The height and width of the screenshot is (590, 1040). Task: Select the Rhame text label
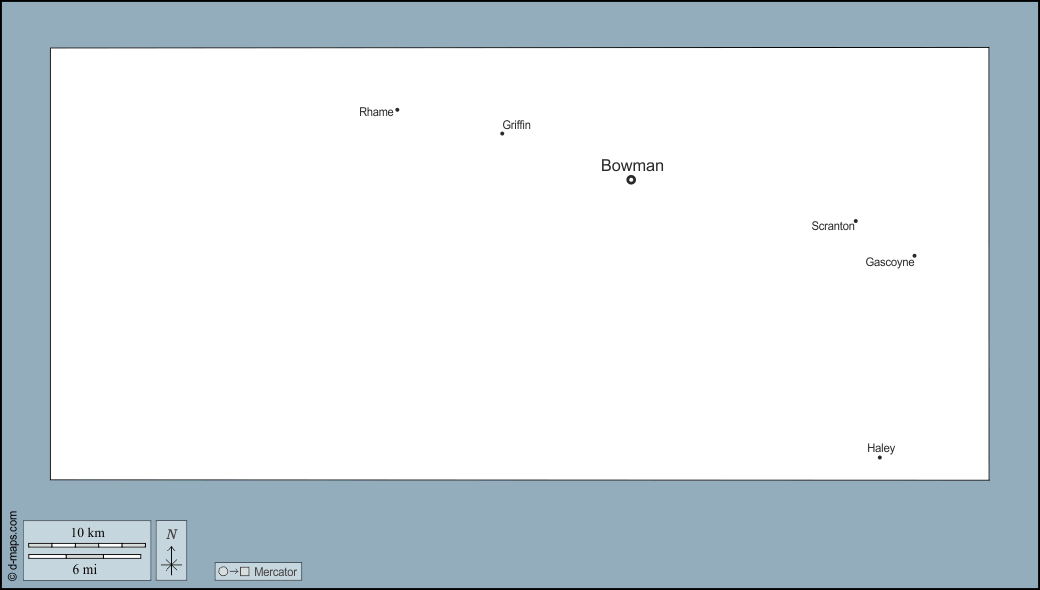tap(376, 112)
